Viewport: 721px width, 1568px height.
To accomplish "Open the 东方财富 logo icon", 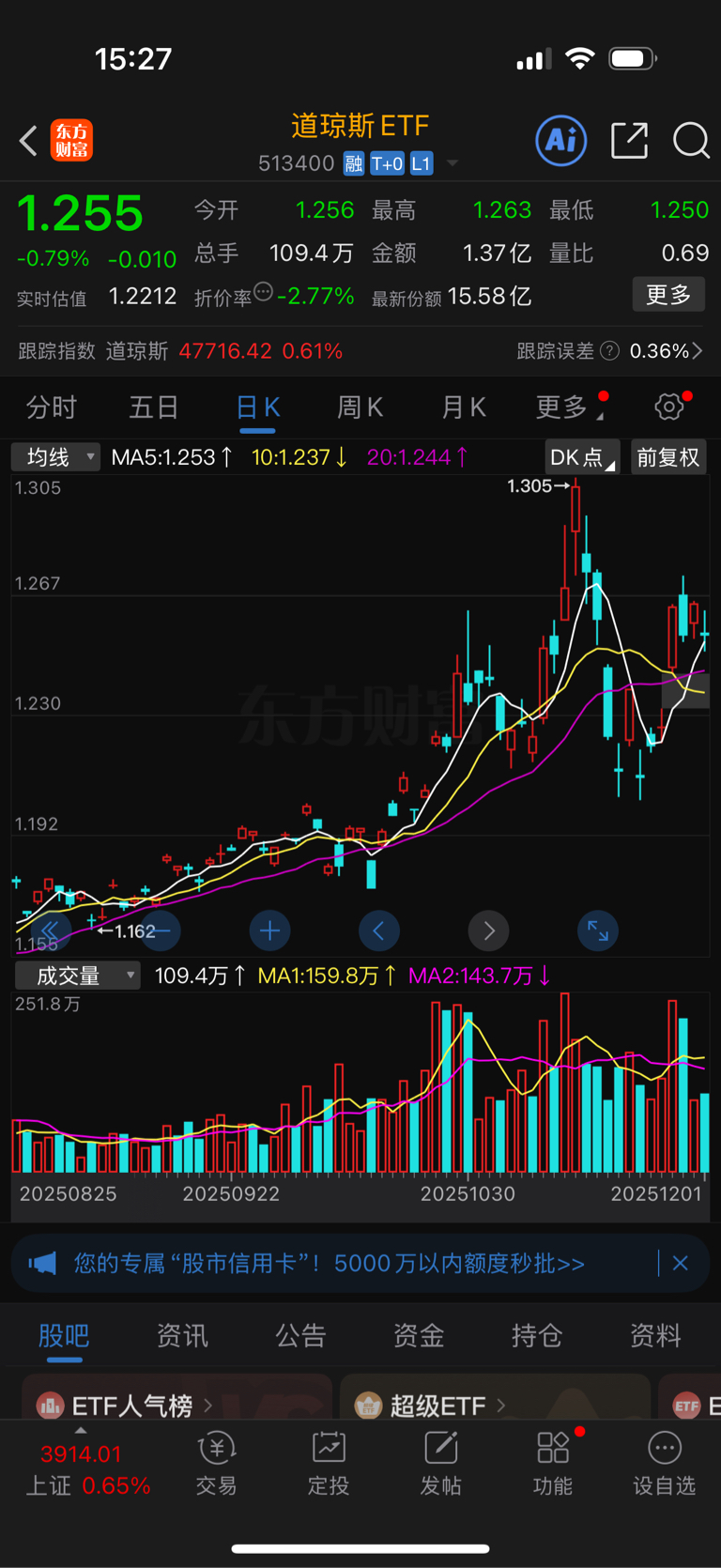I will click(71, 141).
